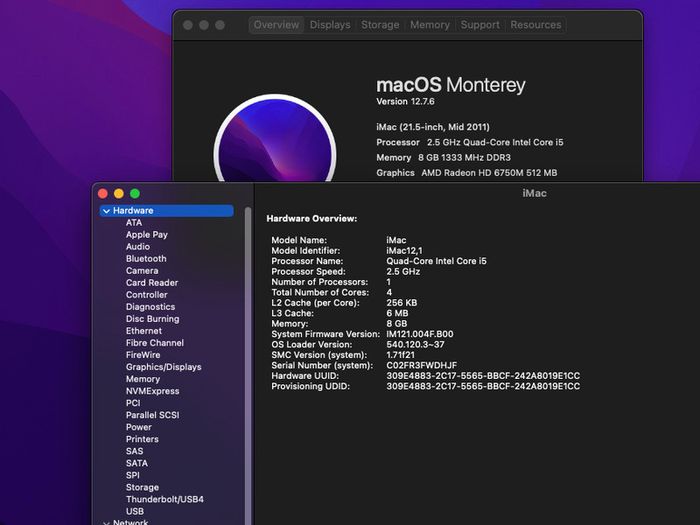The image size is (700, 525).
Task: Click the sidebar vertical scrollbar
Action: pos(248,365)
